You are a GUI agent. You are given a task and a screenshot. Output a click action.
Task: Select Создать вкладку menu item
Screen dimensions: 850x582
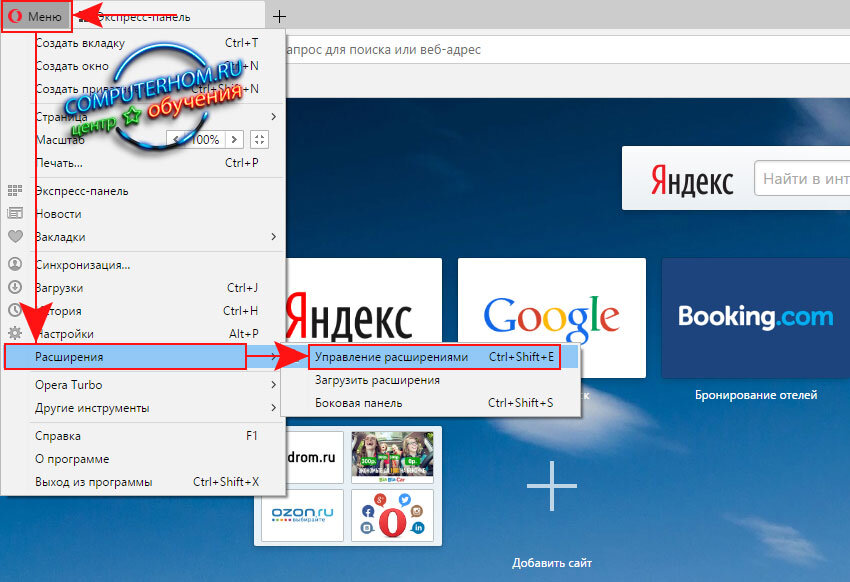[143, 43]
